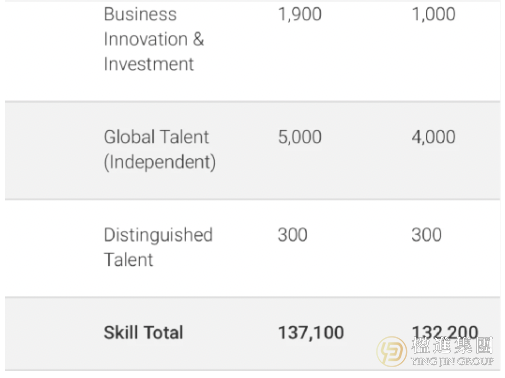Click the 1,900 value for Business Innovation
Viewport: 505px width, 378px height.
pos(300,14)
